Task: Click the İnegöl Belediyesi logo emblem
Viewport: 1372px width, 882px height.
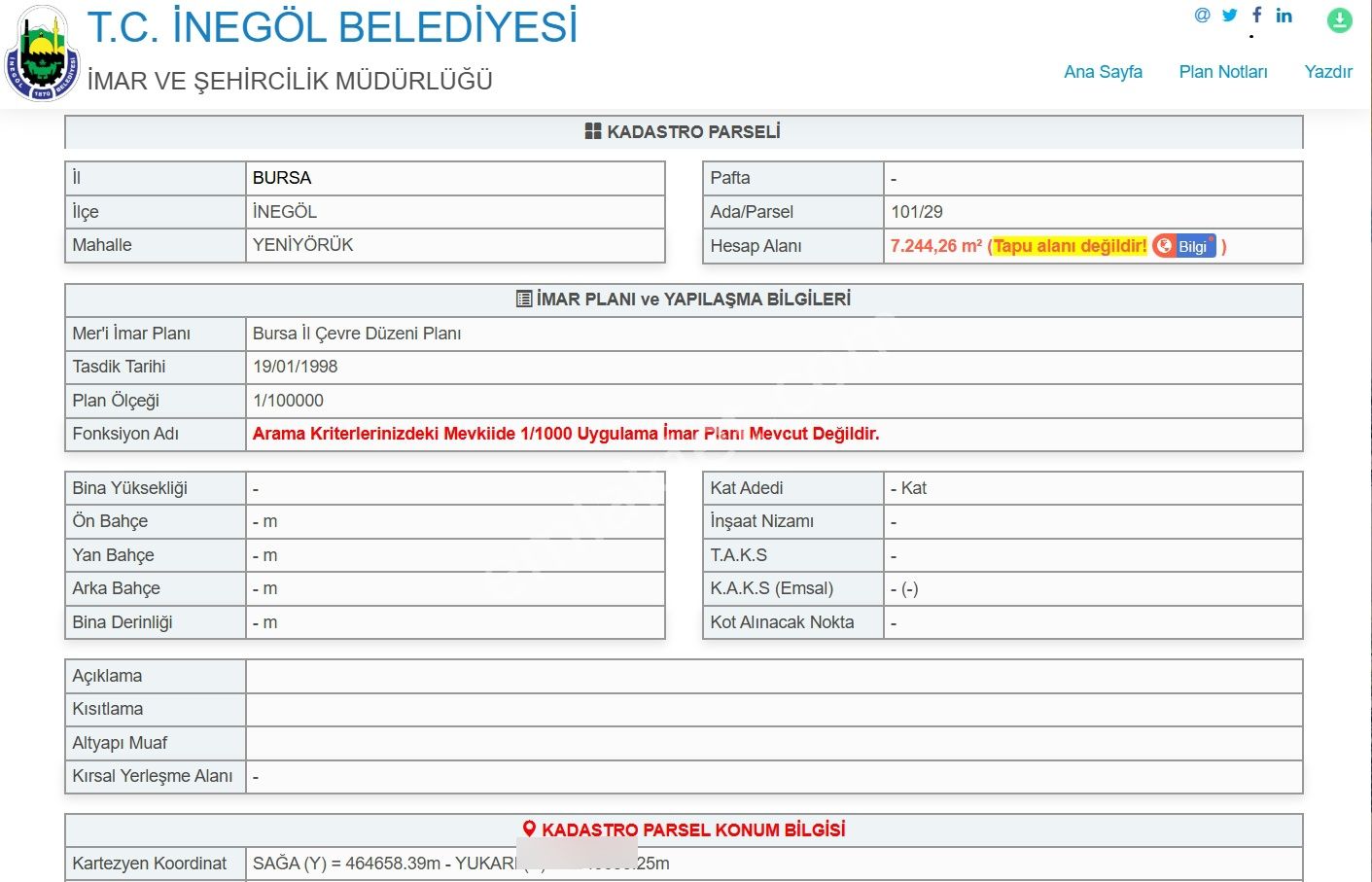Action: [x=41, y=54]
